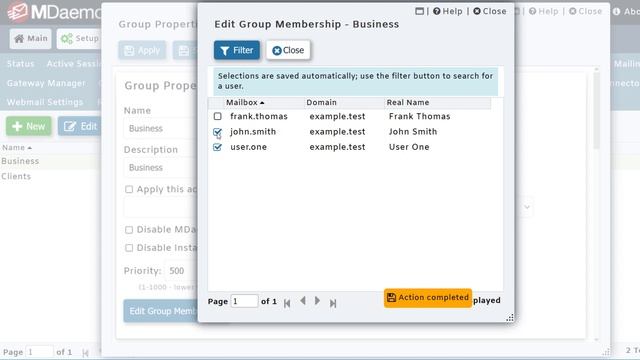Click Close in Group Properties header
The image size is (640, 360).
586,11
